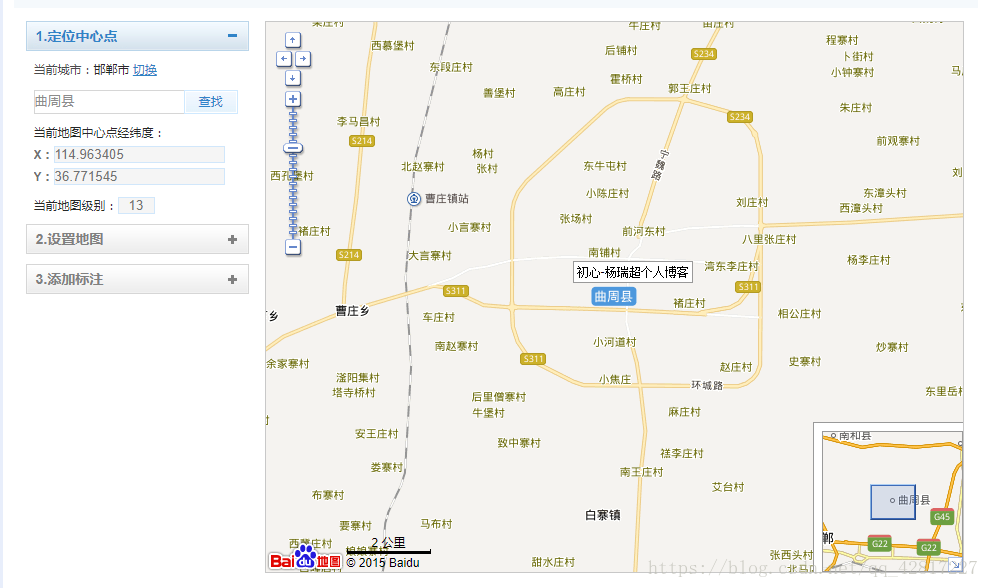Click the map level field showing 13
This screenshot has height=588, width=989.
136,206
